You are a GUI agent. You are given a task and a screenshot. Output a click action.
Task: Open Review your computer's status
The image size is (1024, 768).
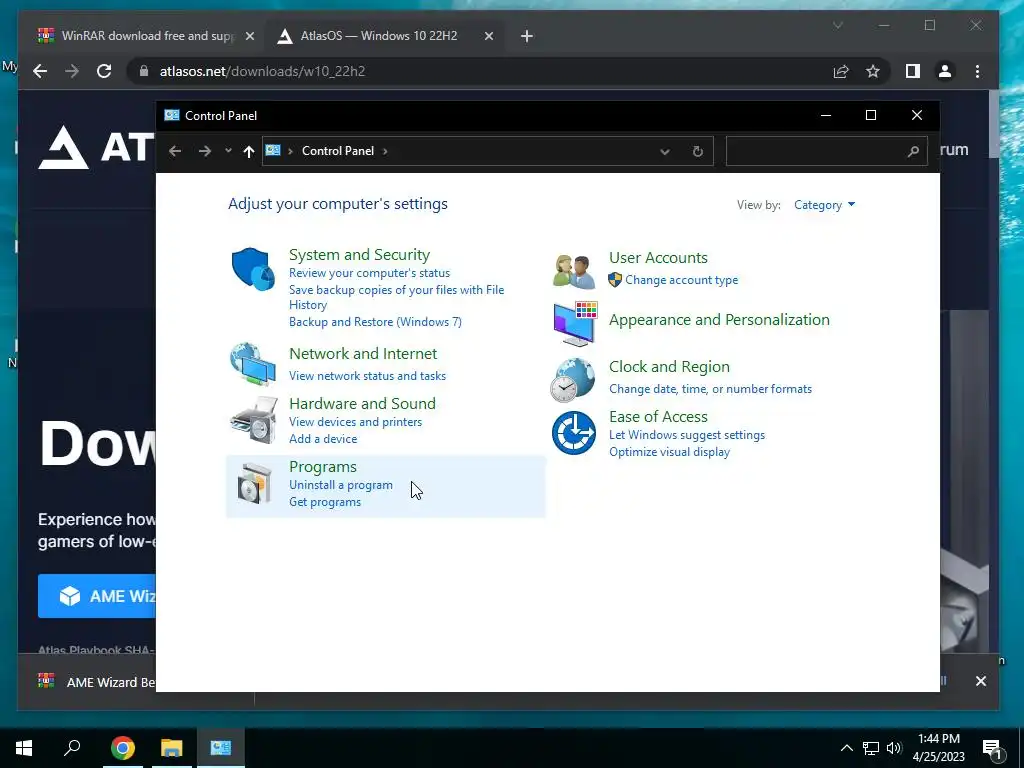[x=370, y=273]
